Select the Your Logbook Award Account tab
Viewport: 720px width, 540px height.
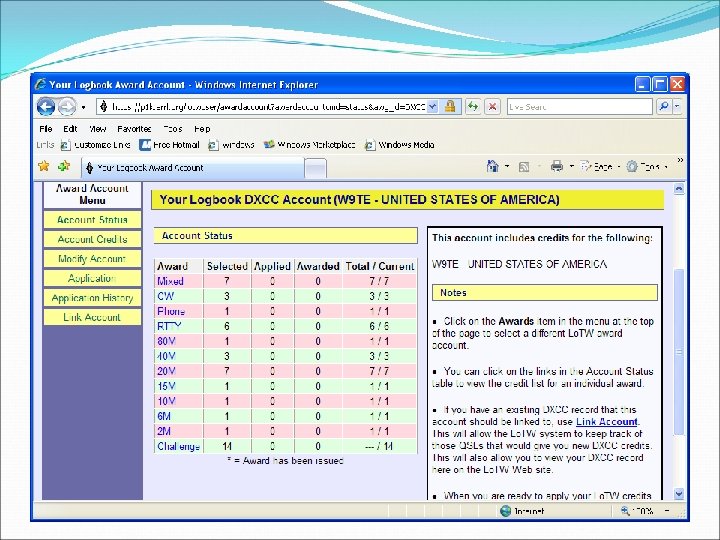[x=193, y=168]
